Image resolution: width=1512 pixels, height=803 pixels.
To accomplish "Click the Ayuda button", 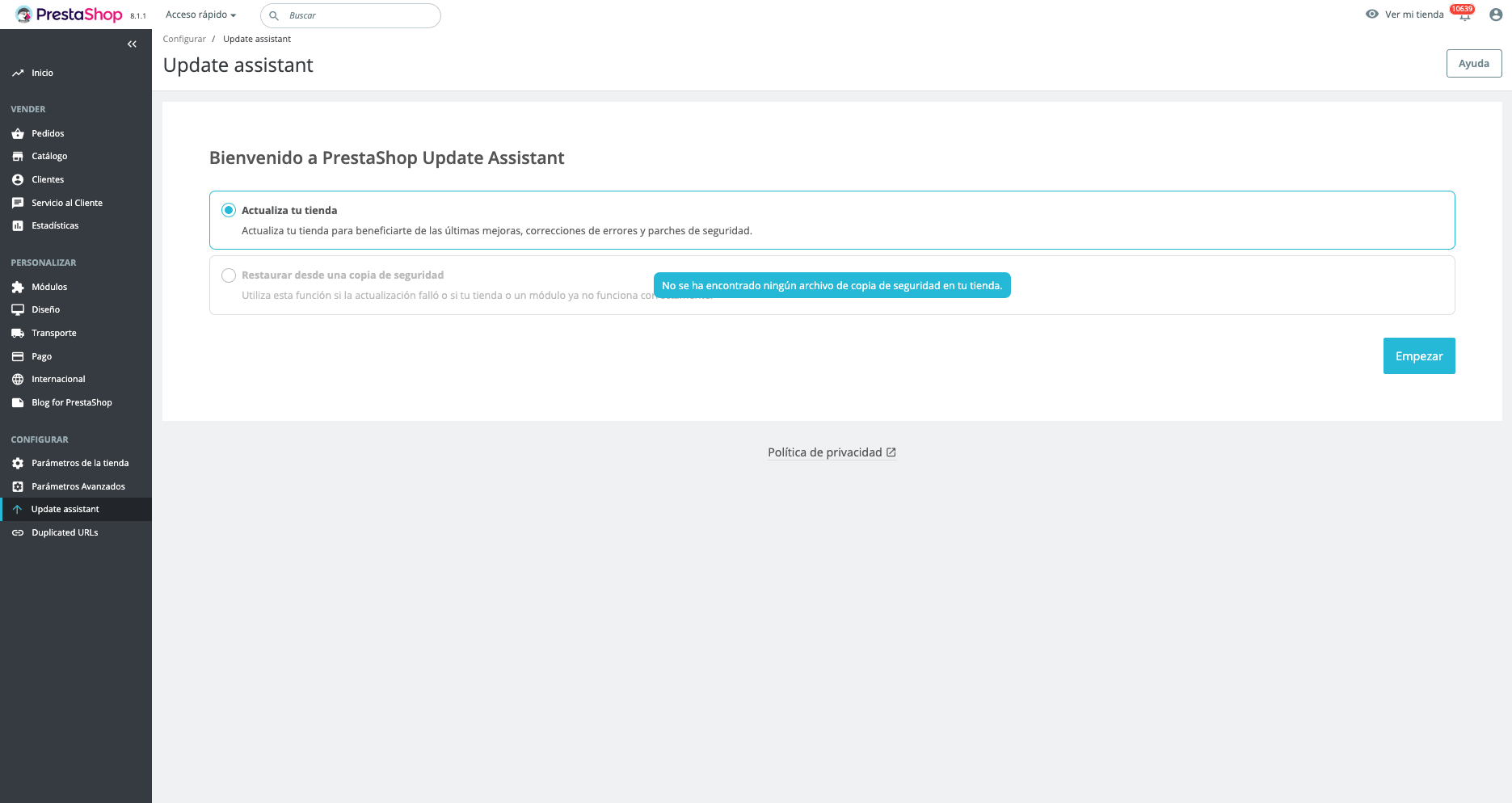I will click(x=1474, y=64).
